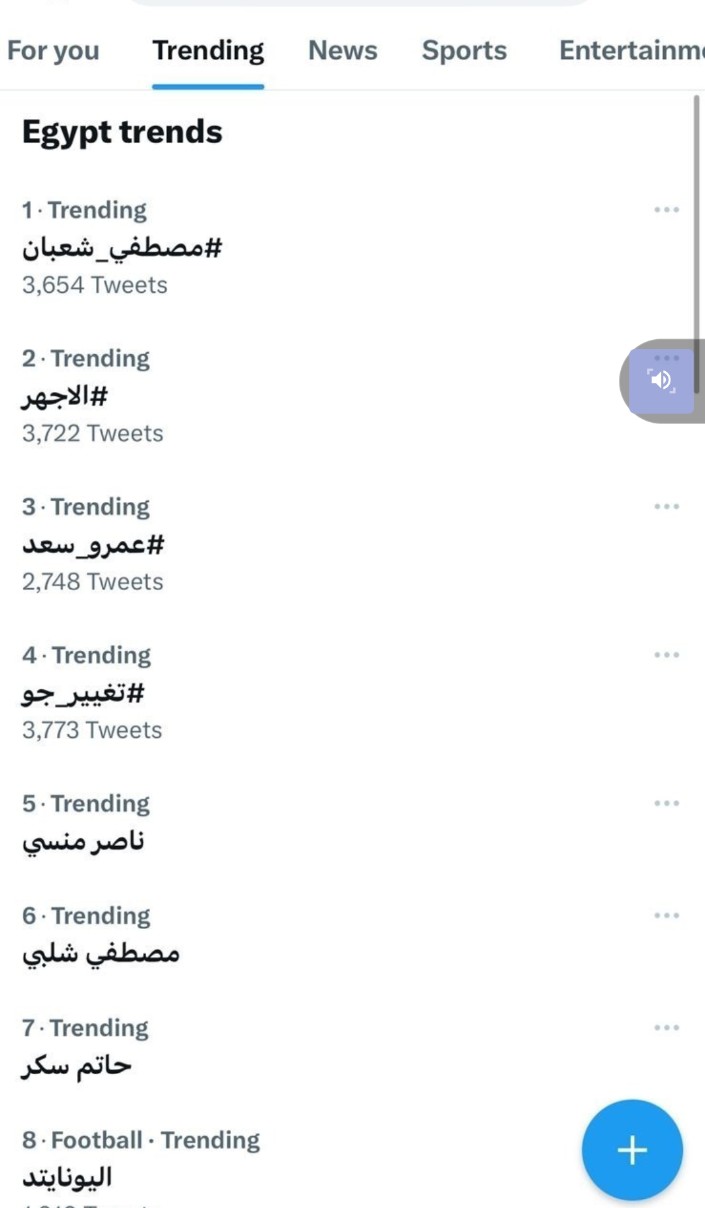Switch to the For you tab
The image size is (705, 1208).
click(53, 51)
